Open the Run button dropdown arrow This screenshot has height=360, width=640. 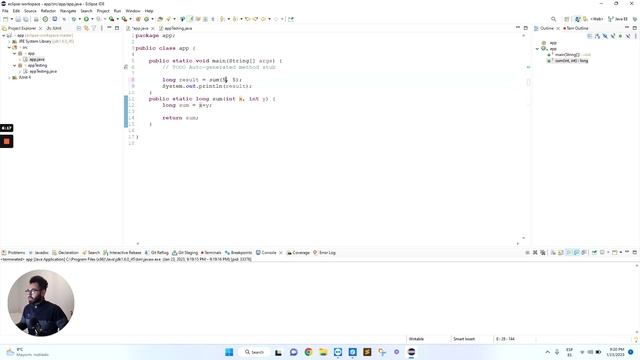point(92,19)
